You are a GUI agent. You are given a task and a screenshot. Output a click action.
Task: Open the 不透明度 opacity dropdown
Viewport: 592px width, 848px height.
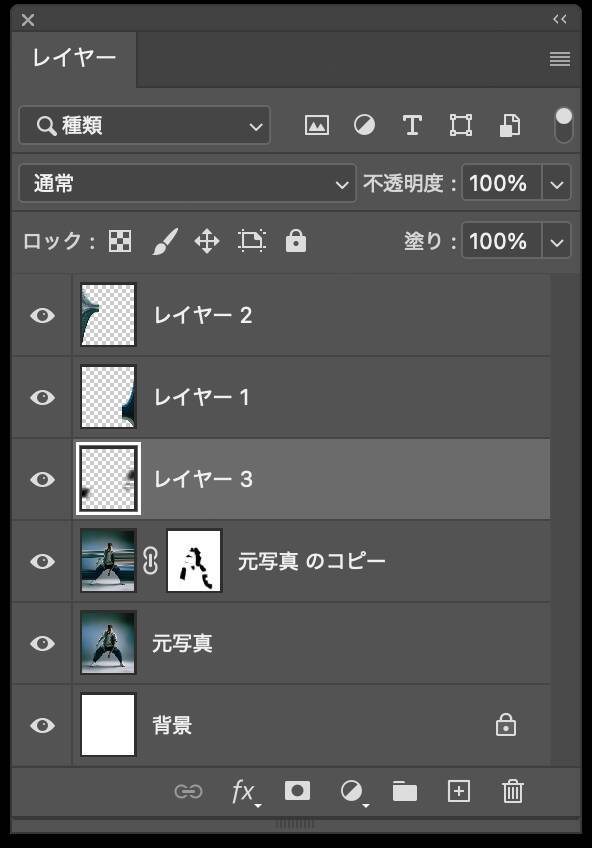pyautogui.click(x=557, y=183)
